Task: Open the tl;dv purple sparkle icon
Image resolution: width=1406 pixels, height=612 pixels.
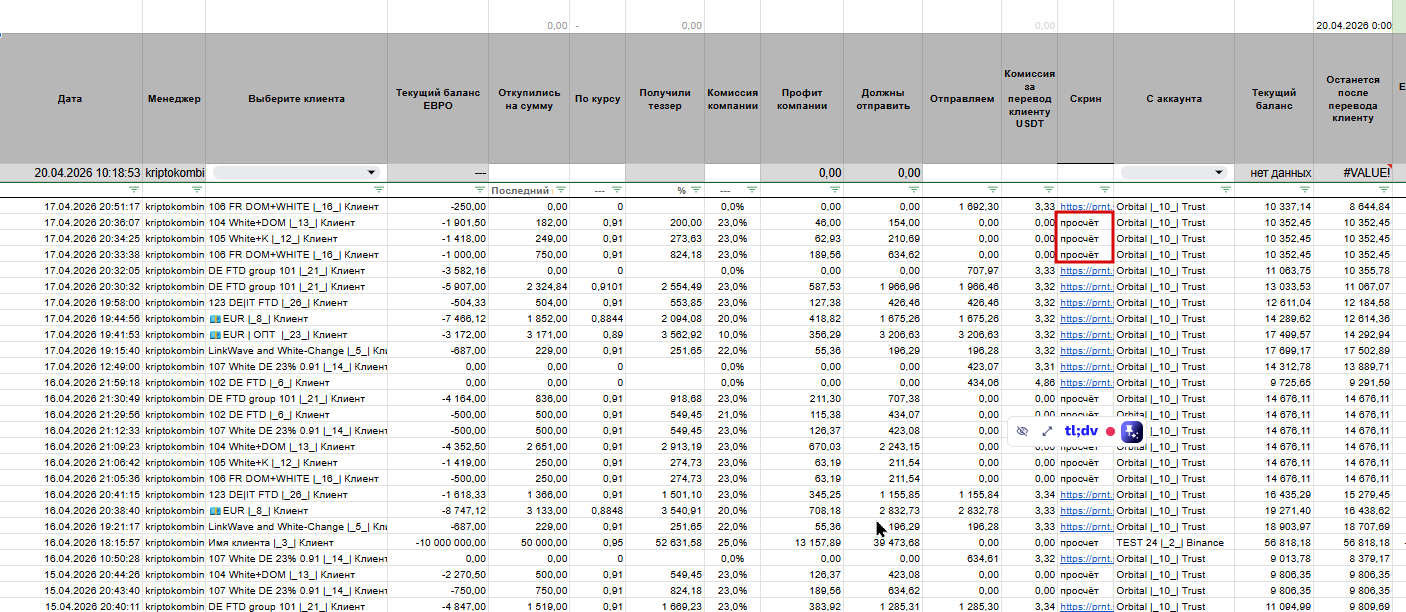Action: click(x=1132, y=431)
